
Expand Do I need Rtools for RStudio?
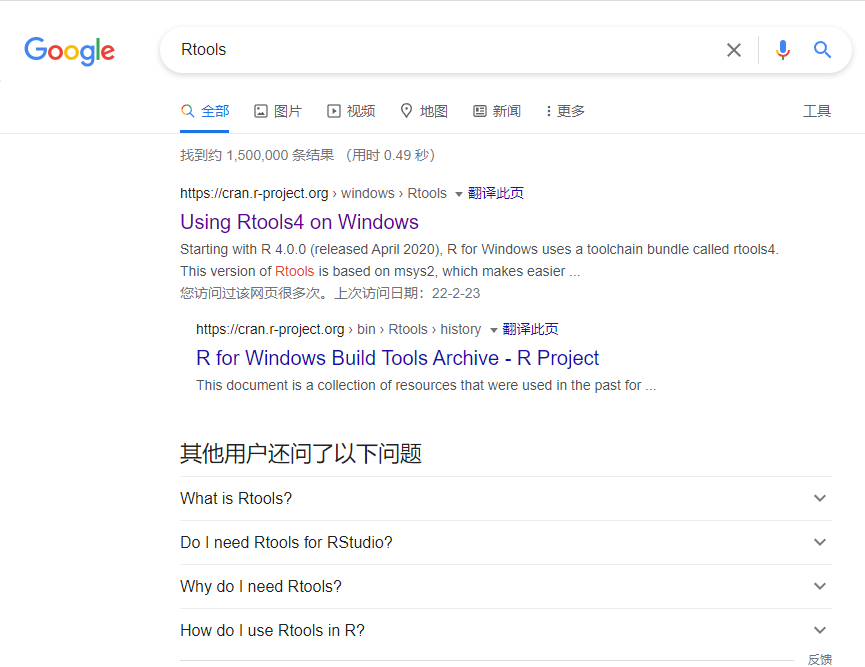[505, 542]
